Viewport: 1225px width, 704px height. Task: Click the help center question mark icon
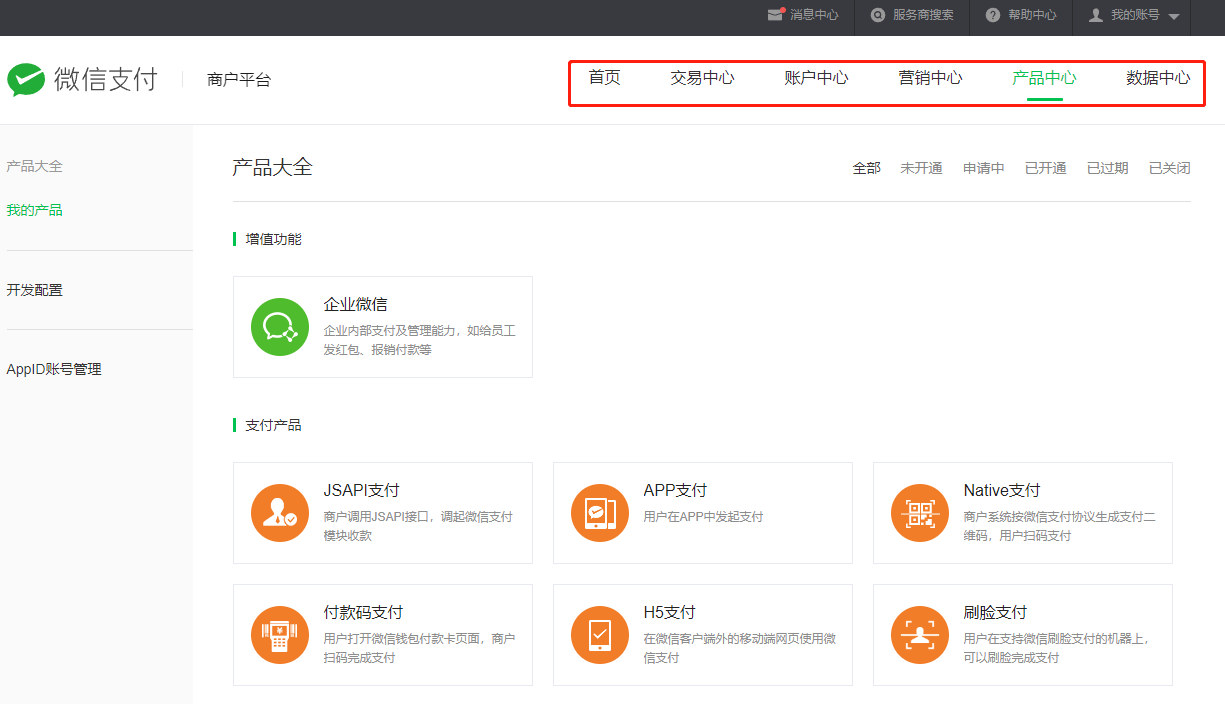click(x=993, y=15)
